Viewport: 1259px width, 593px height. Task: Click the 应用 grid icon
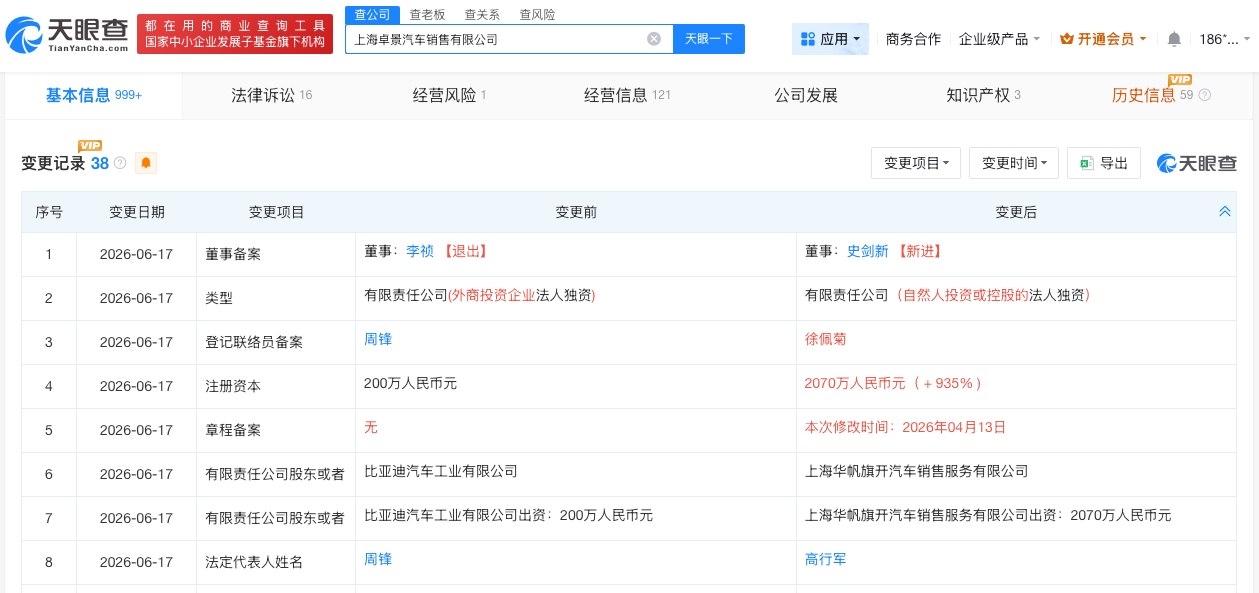808,39
